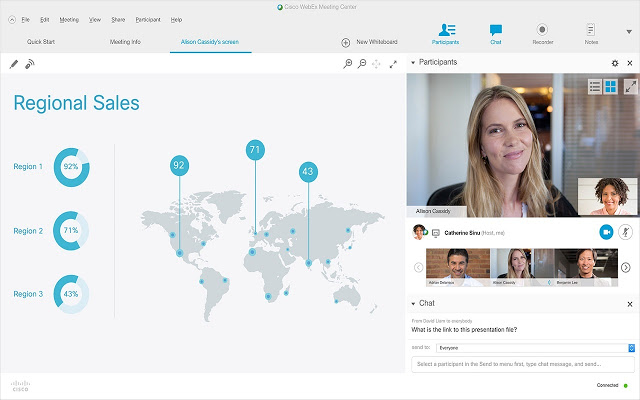Close the Chat panel
The image size is (640, 400).
(630, 304)
